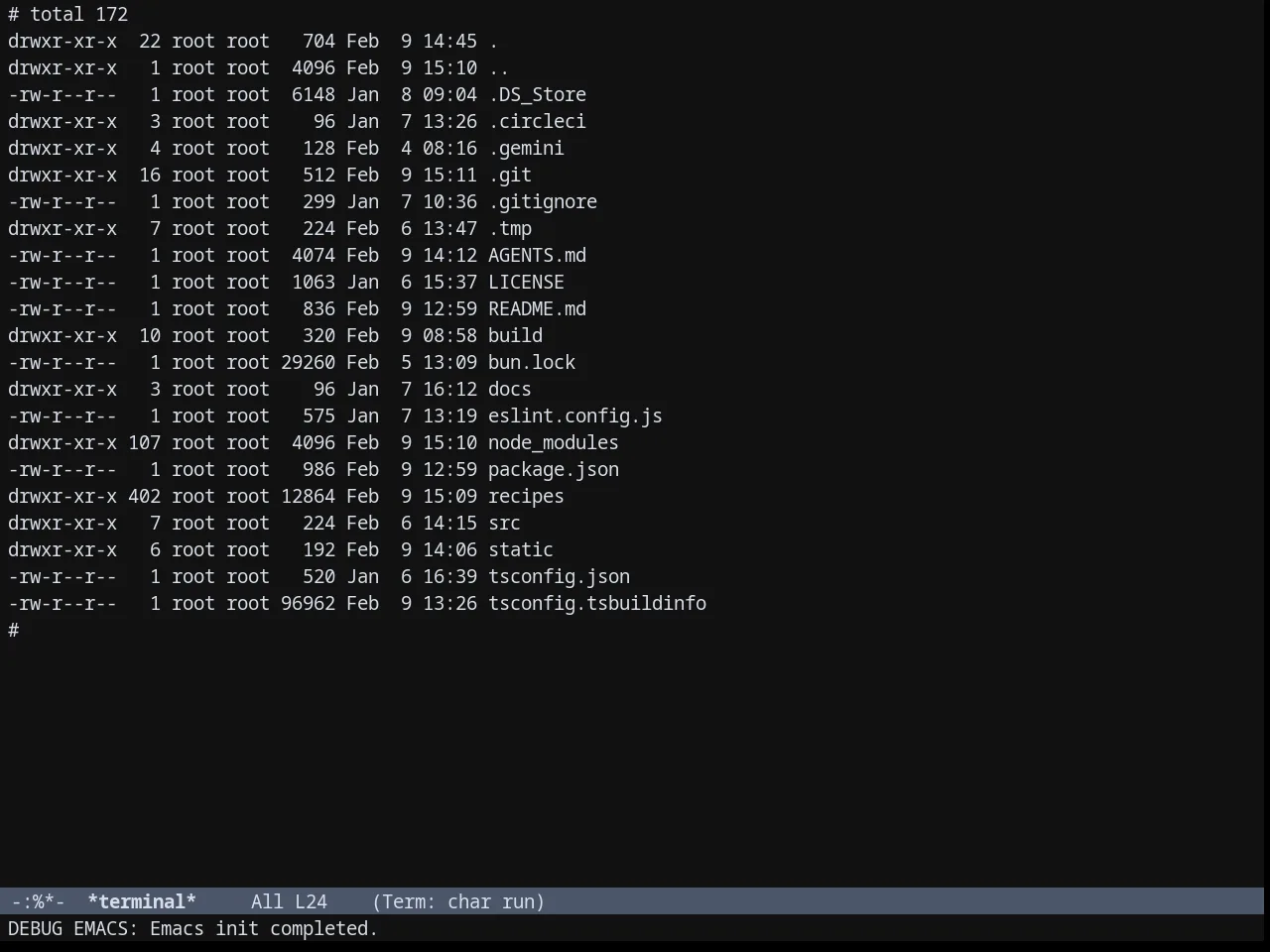Select eslint.config.js file name

coord(575,416)
